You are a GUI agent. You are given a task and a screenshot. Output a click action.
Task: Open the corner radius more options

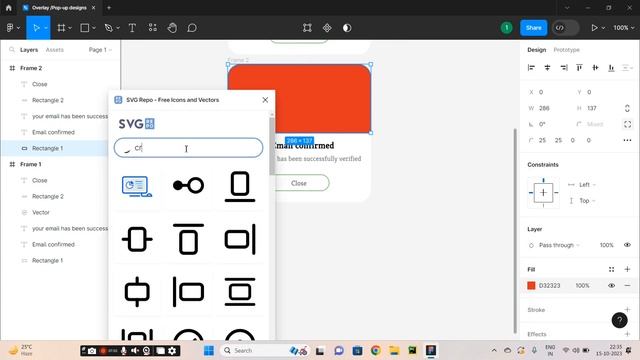[627, 140]
